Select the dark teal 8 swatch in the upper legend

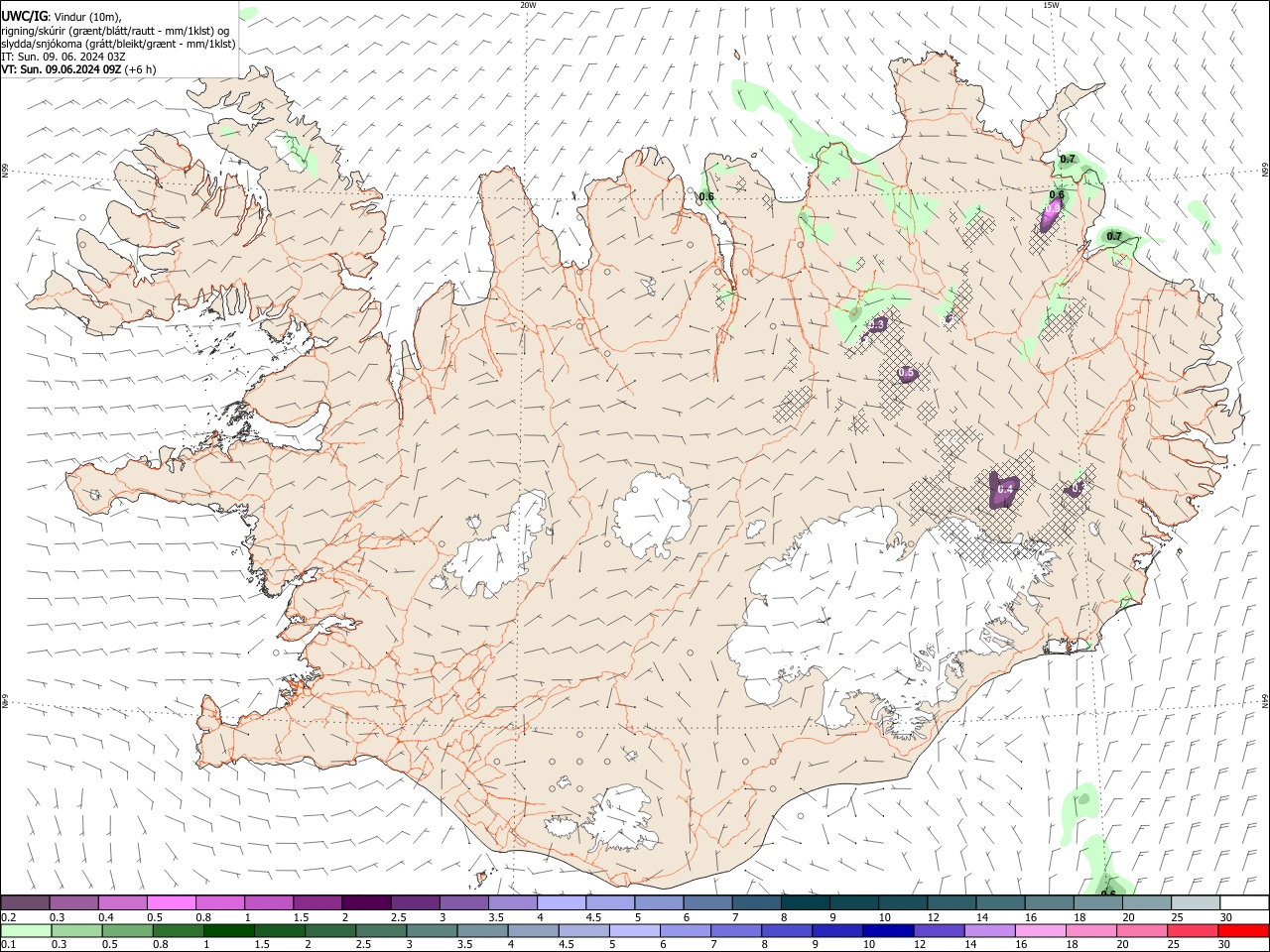pyautogui.click(x=805, y=902)
